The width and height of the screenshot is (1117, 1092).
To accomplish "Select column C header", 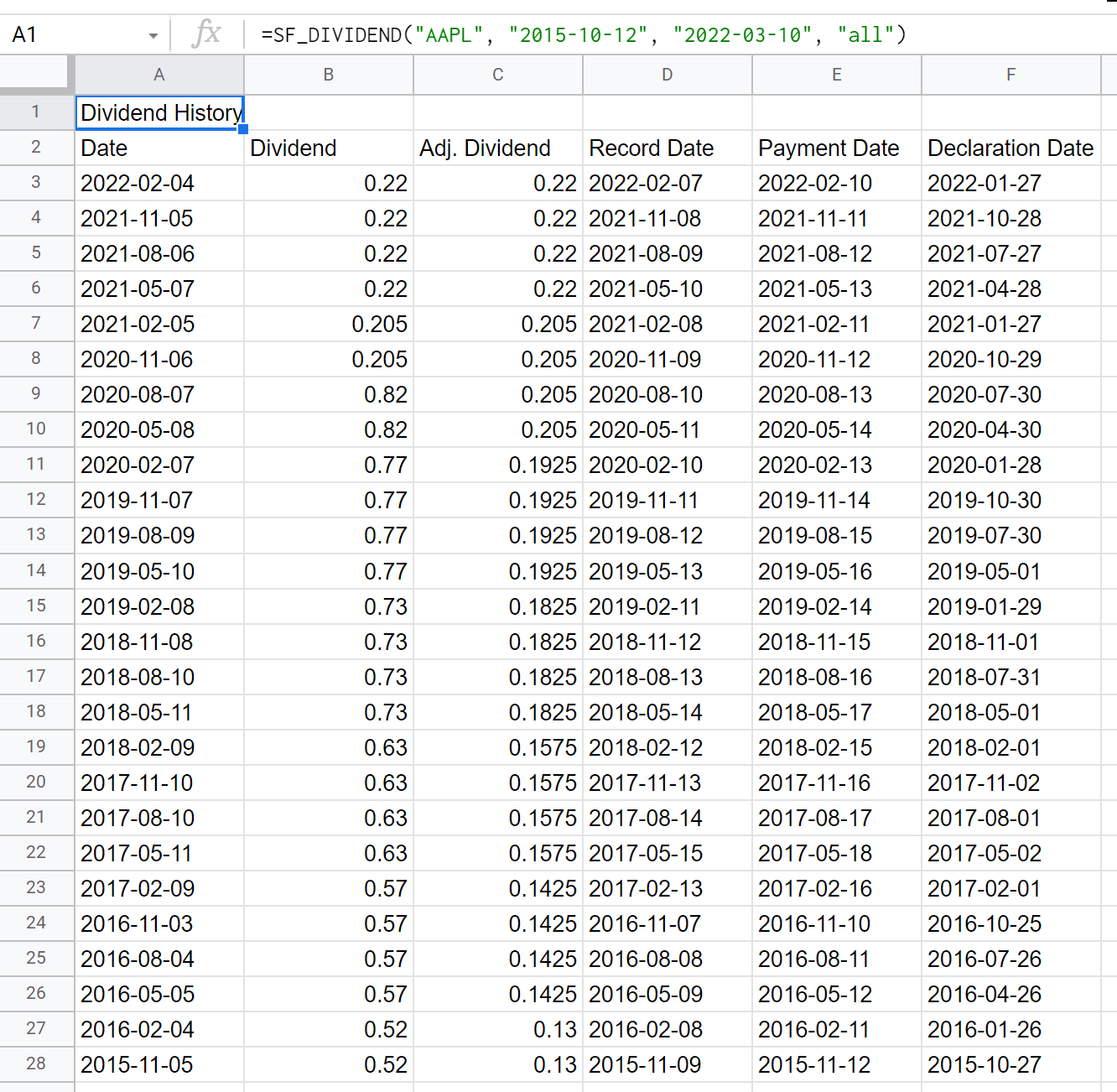I will click(x=498, y=75).
